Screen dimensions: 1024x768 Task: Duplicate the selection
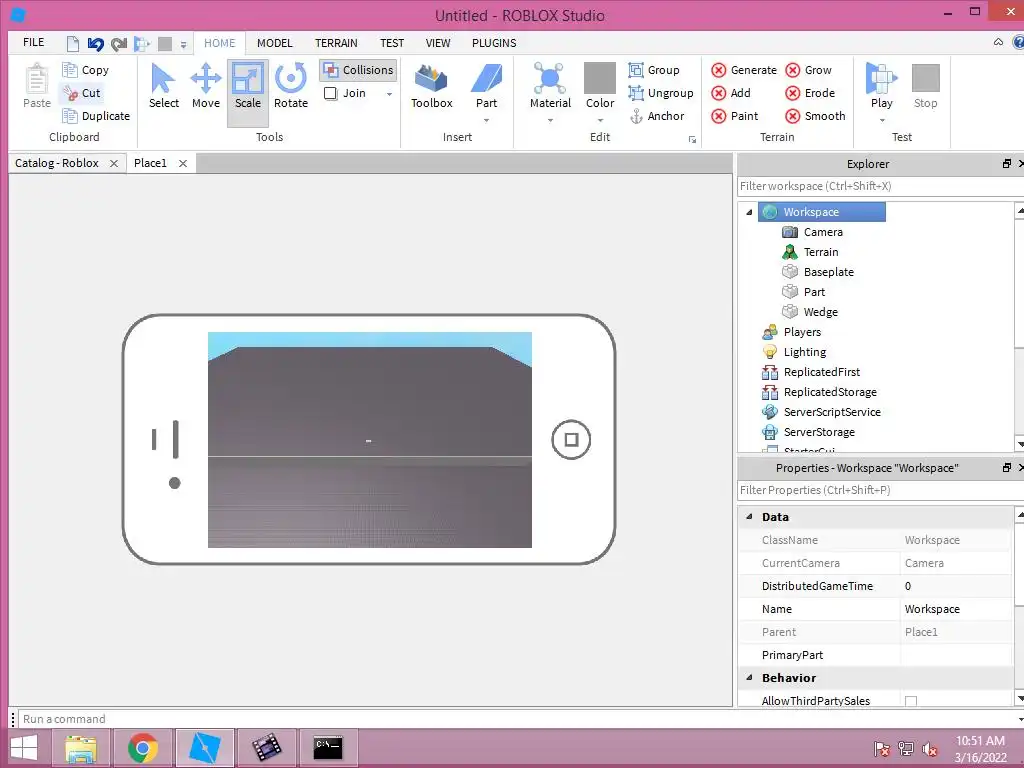(96, 116)
